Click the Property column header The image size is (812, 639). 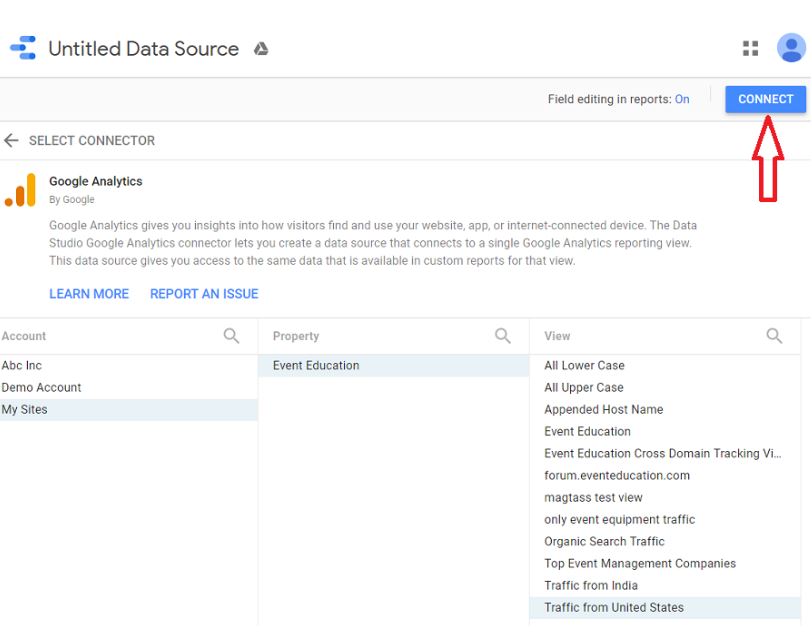(x=296, y=336)
